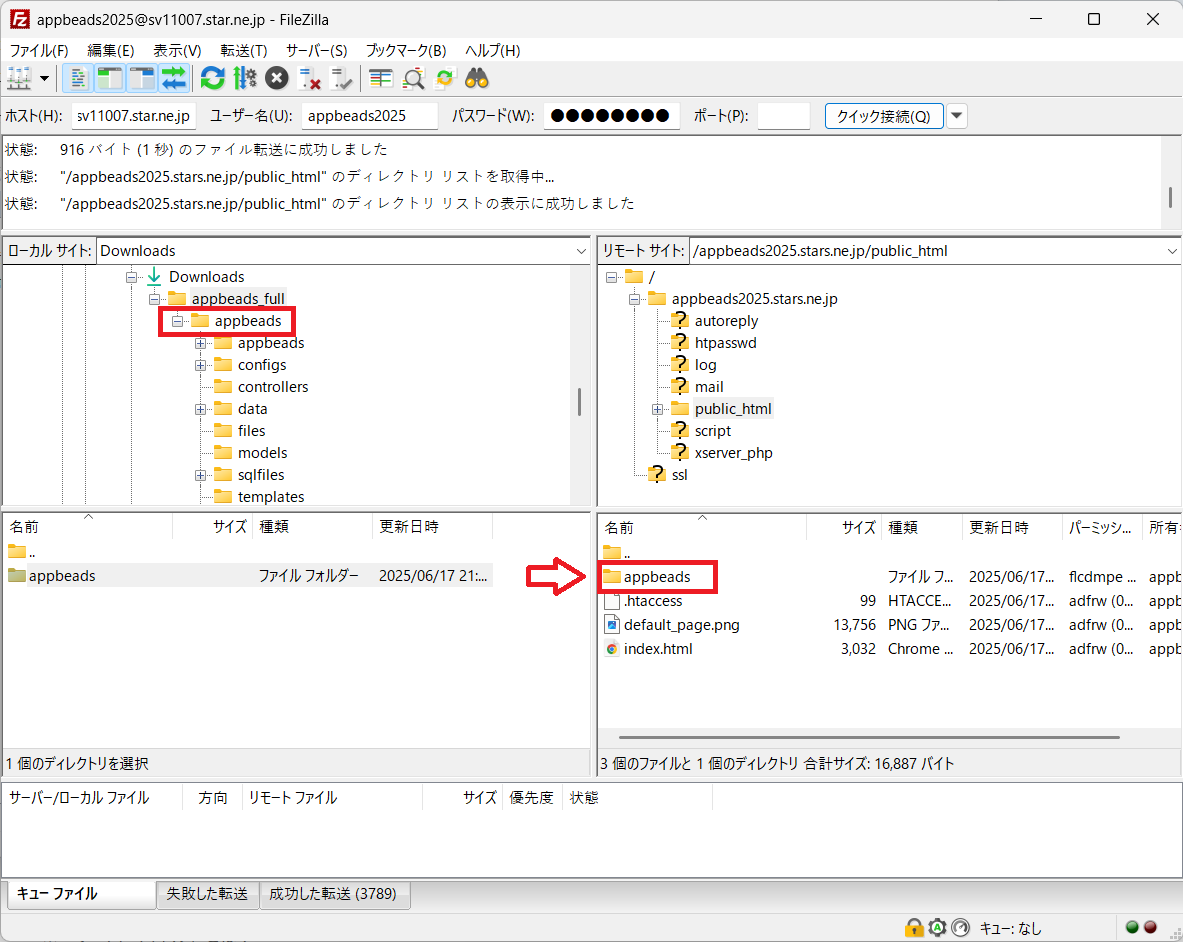
Task: Toggle the transfer queue display
Action: click(174, 78)
